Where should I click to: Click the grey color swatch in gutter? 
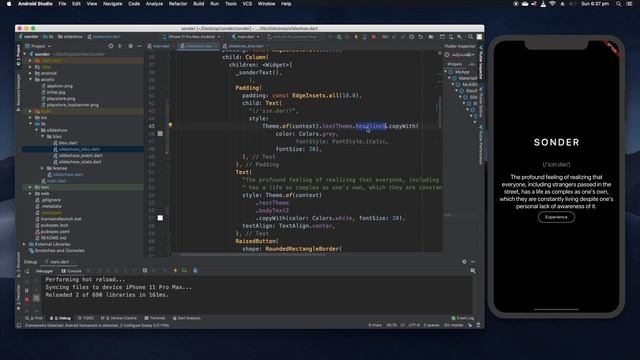pyautogui.click(x=160, y=133)
